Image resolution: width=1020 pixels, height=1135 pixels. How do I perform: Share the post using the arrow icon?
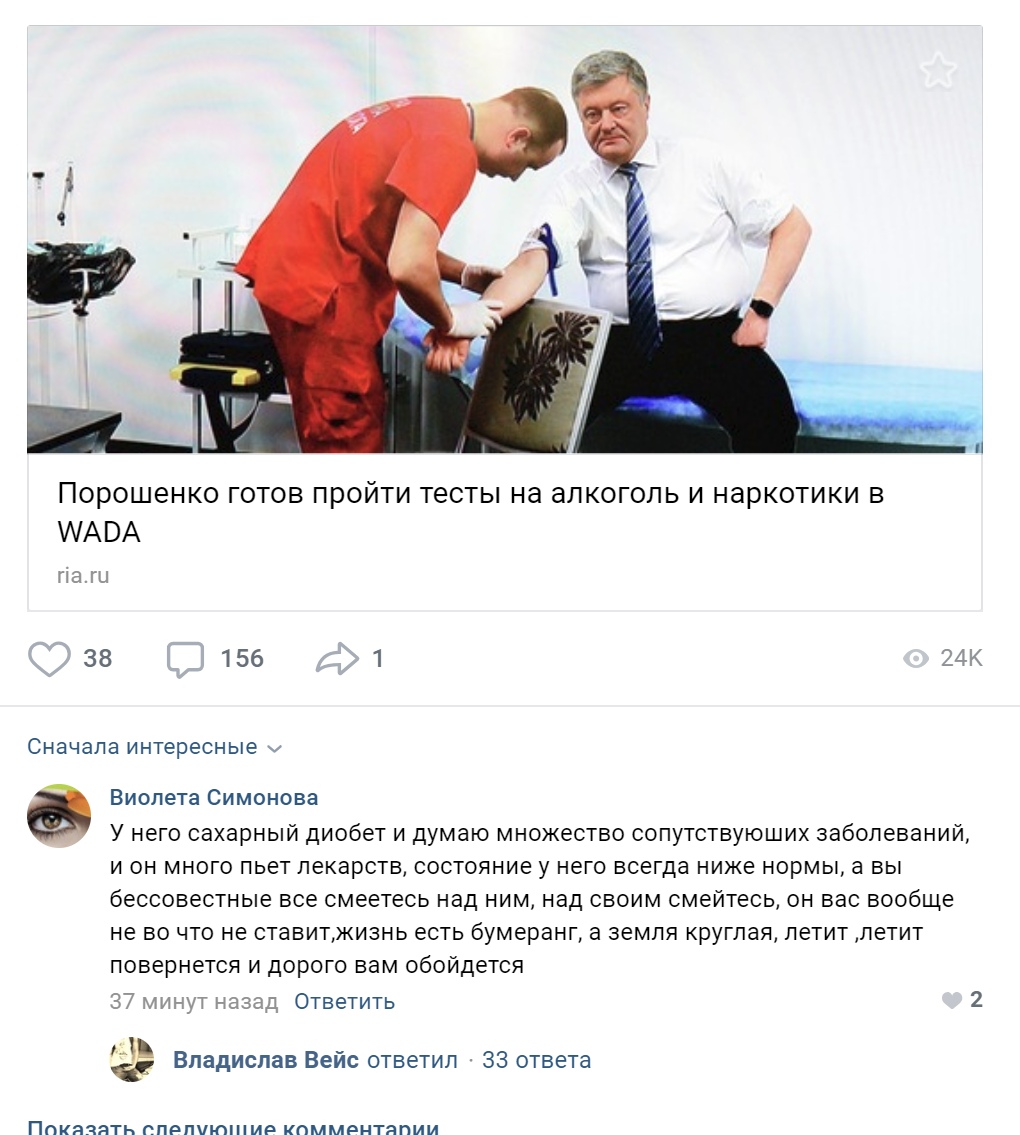[x=337, y=659]
